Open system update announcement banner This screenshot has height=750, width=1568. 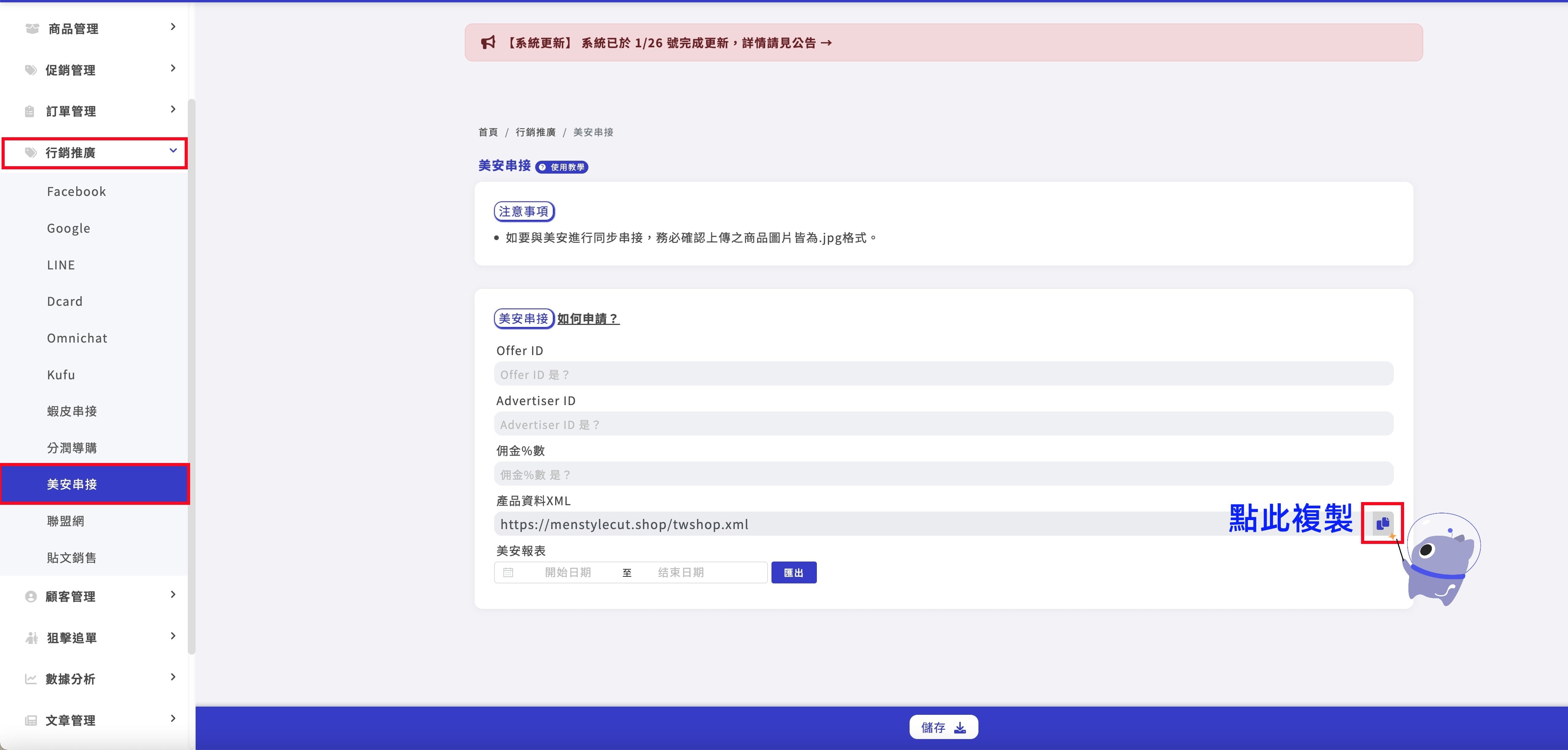944,43
